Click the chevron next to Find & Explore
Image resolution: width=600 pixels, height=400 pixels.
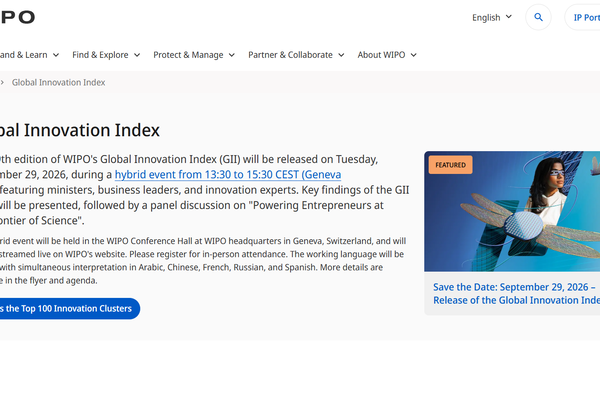pos(137,56)
